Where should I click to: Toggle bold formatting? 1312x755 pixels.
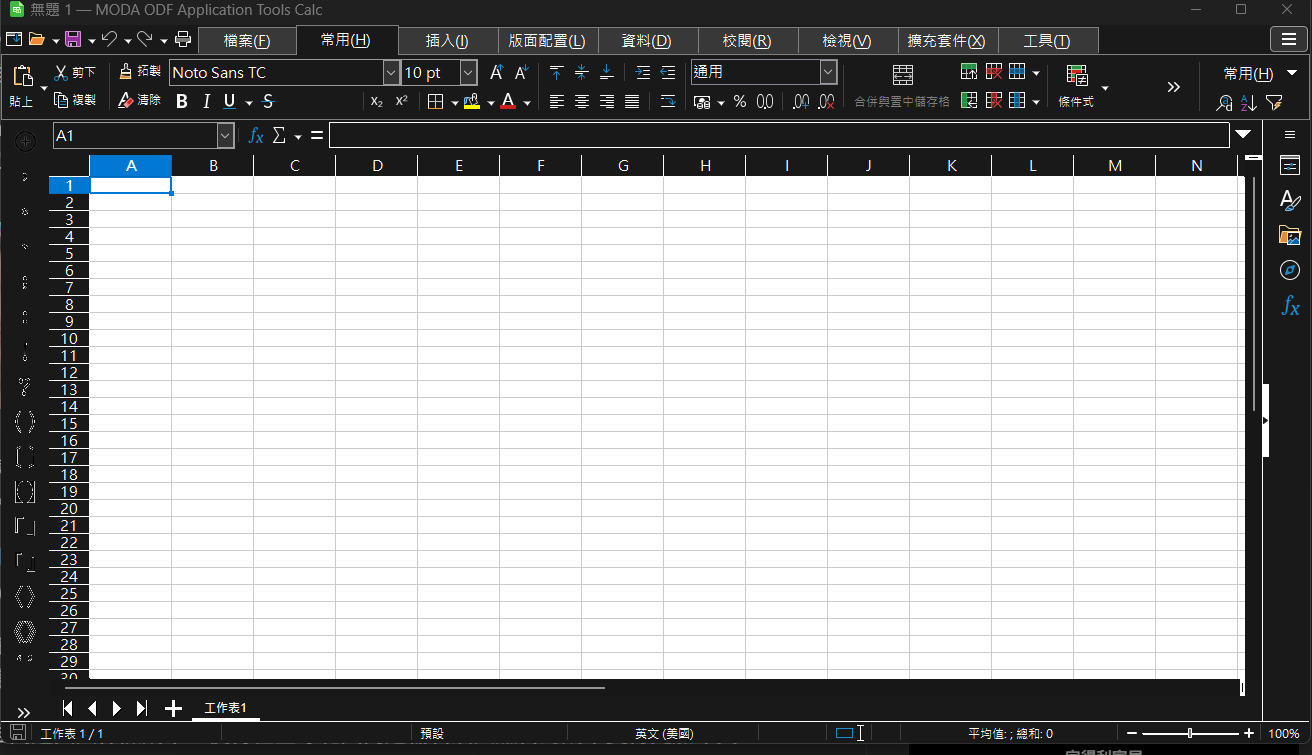182,101
